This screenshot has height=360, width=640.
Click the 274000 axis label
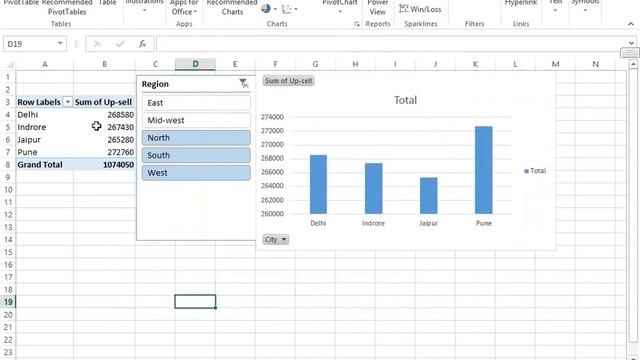tap(272, 117)
